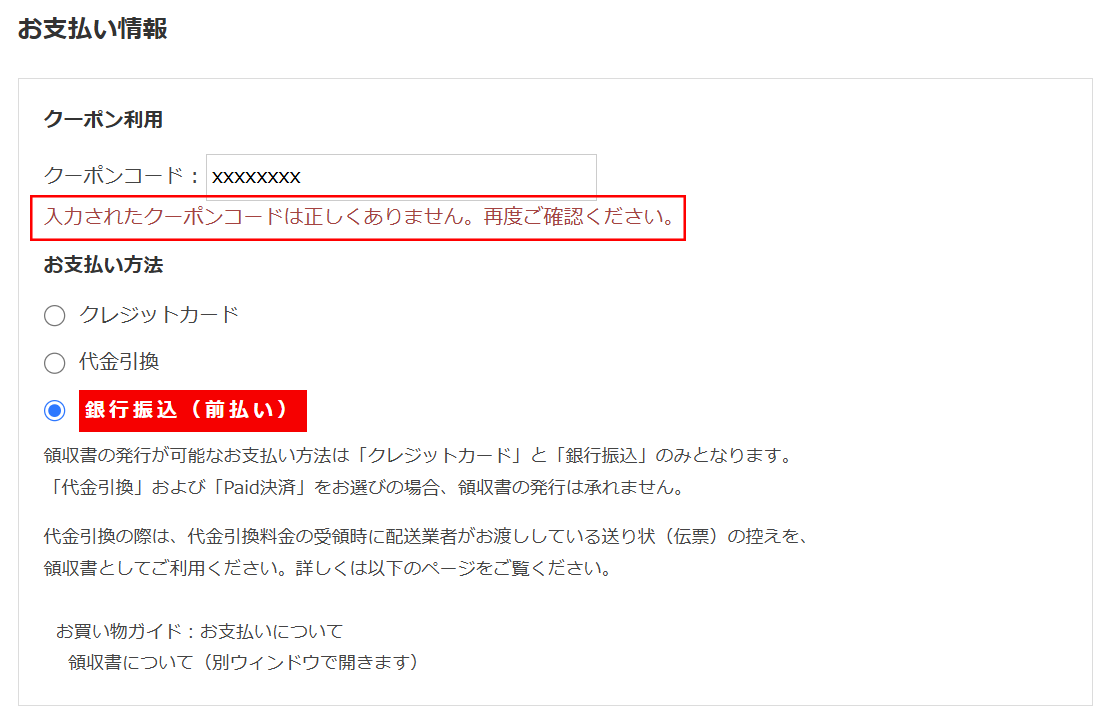
Task: Click the お支払い方法 section heading
Action: click(x=103, y=265)
